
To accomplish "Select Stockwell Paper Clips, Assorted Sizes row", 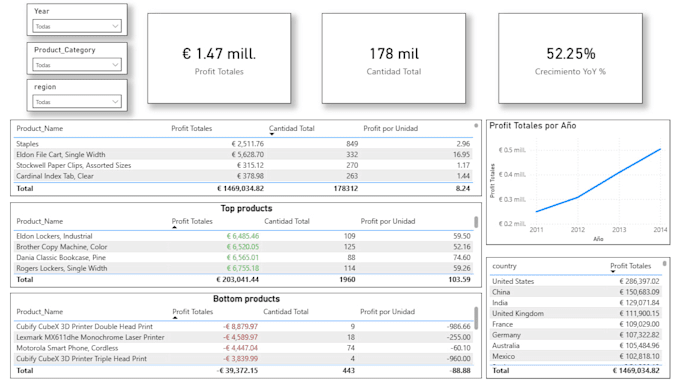I will 243,165.
